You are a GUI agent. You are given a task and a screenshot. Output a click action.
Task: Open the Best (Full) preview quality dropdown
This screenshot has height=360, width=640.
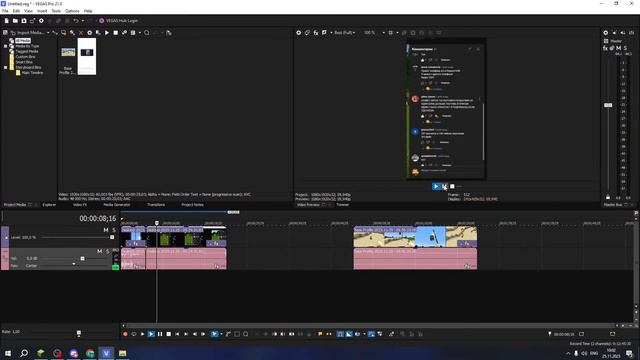coord(345,33)
